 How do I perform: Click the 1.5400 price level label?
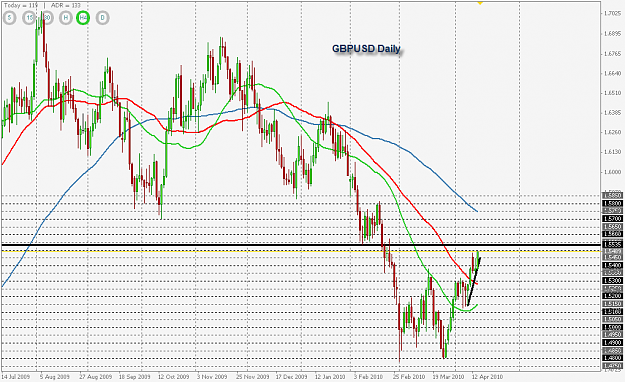pyautogui.click(x=612, y=265)
